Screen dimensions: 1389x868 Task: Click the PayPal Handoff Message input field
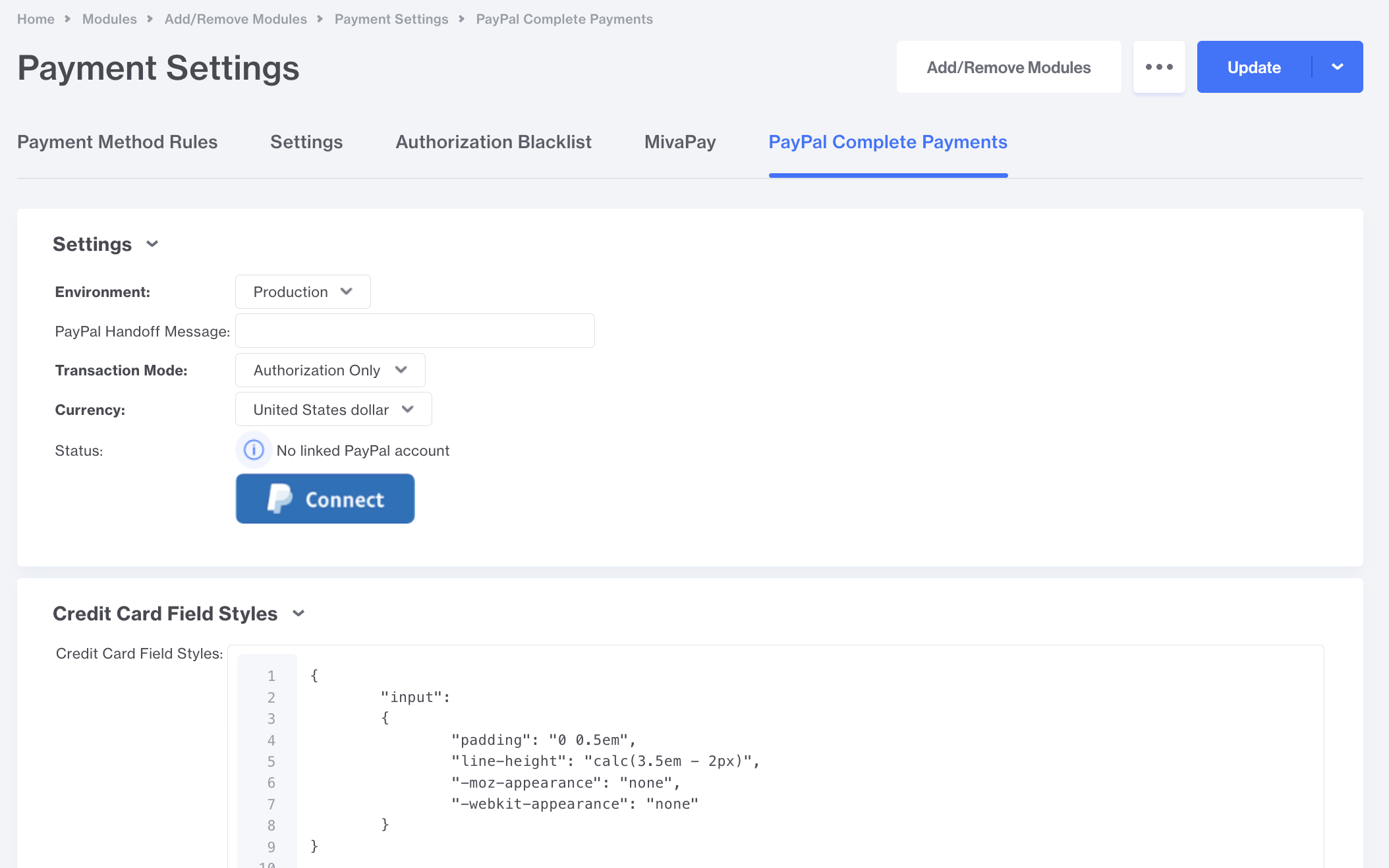coord(415,331)
